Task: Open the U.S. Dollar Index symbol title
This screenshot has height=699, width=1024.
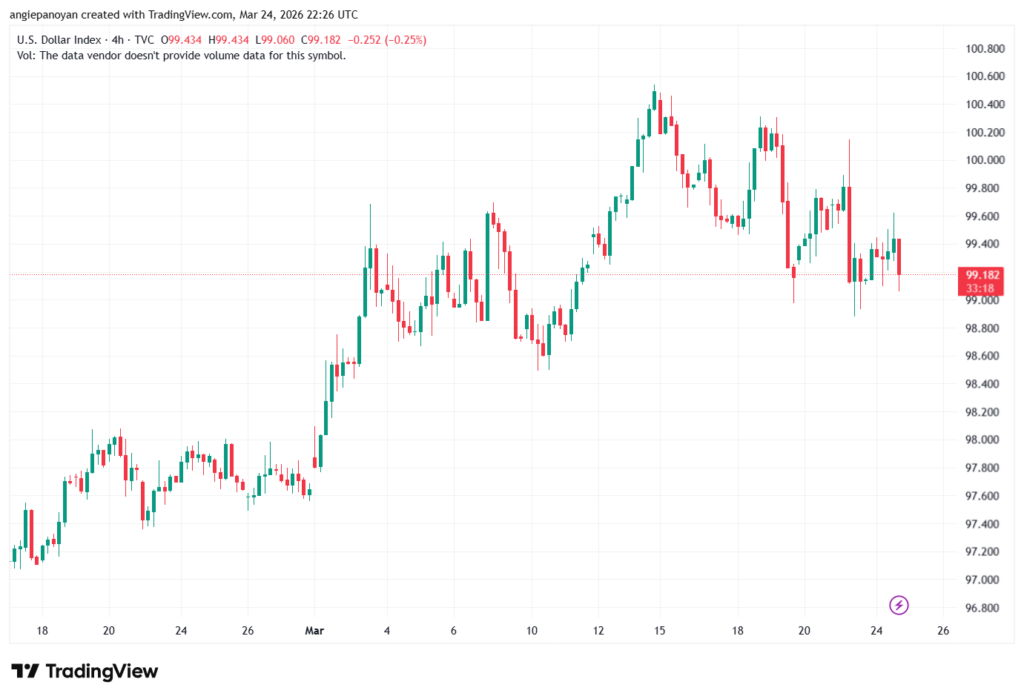Action: pos(65,40)
